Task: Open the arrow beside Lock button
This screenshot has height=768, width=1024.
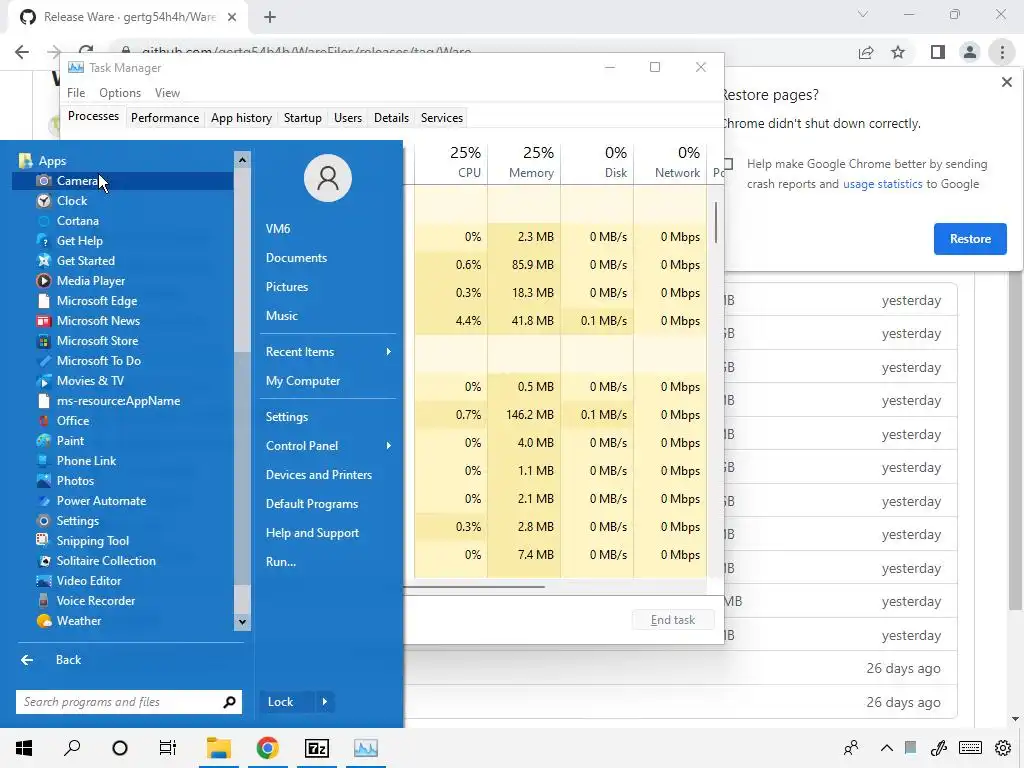Action: tap(325, 702)
